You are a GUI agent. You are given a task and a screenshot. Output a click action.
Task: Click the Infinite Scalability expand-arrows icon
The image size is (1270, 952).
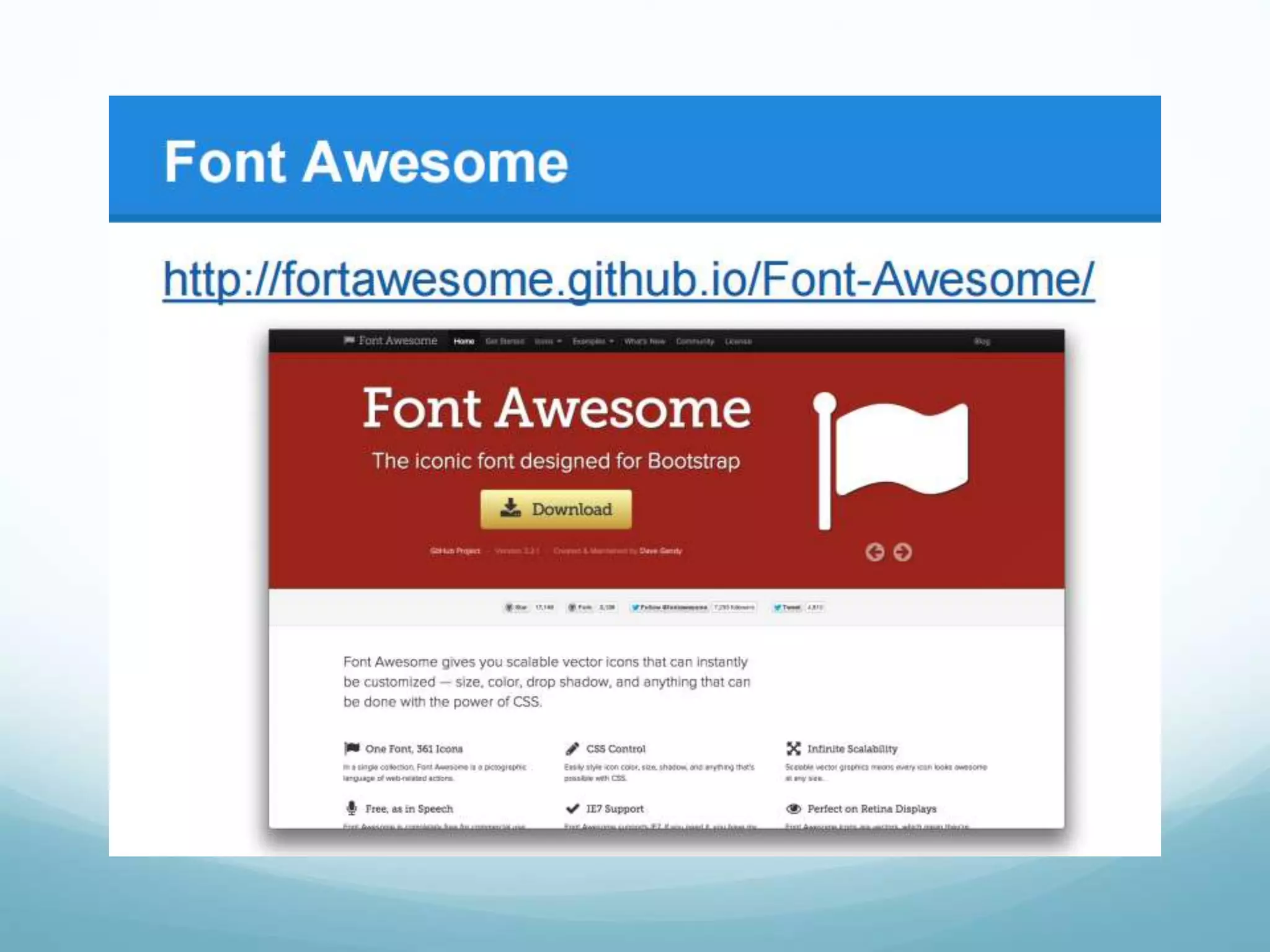click(x=793, y=748)
